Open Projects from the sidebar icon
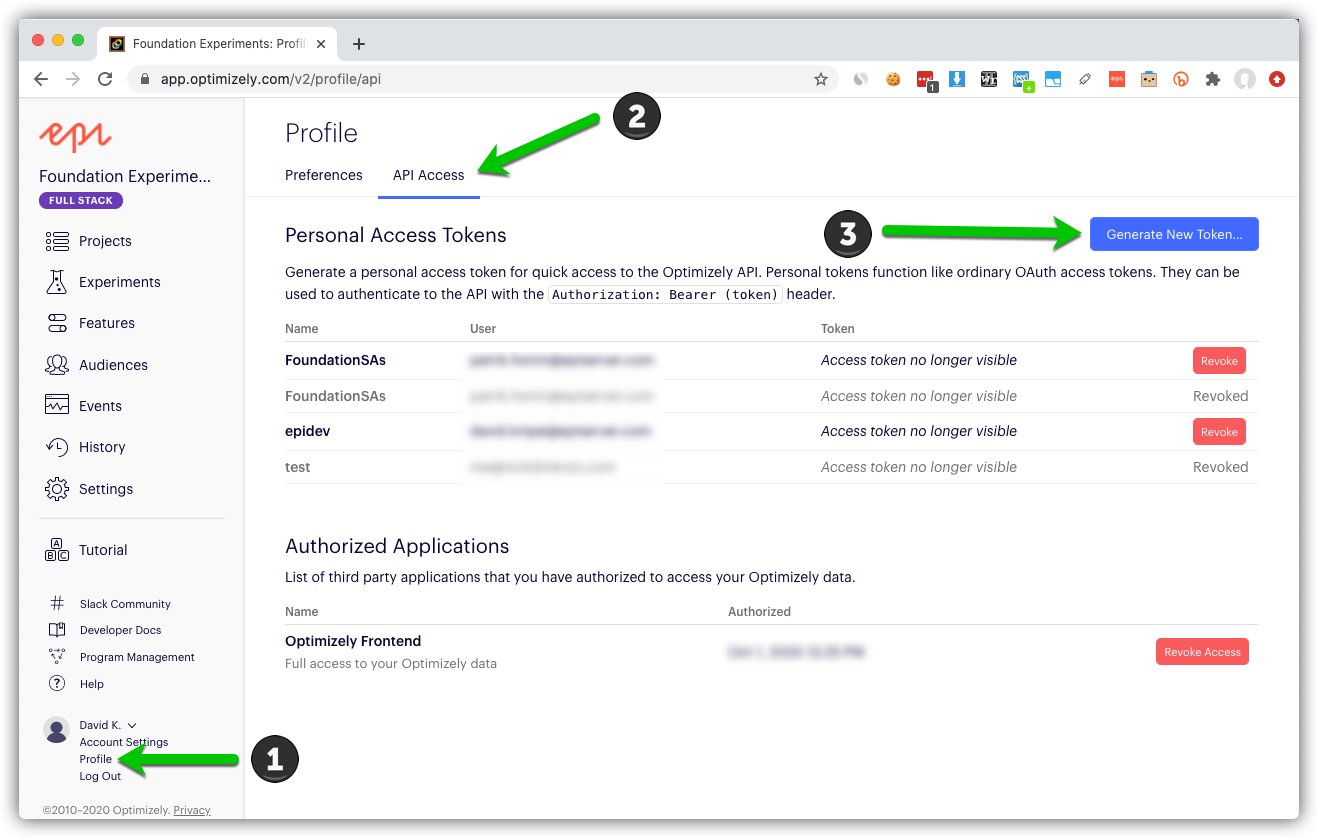The height and width of the screenshot is (838, 1318). point(57,241)
